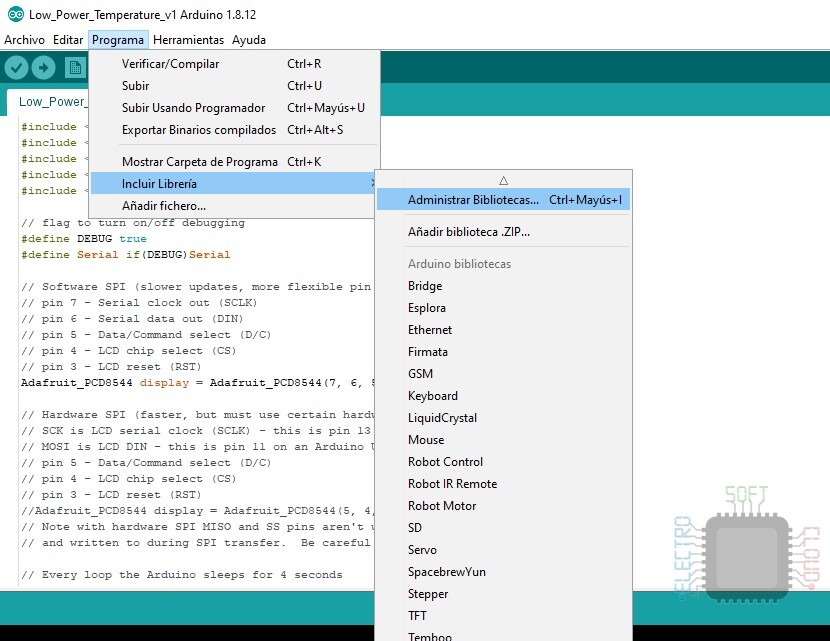Choose Añadir fichero... entry

tap(233, 206)
